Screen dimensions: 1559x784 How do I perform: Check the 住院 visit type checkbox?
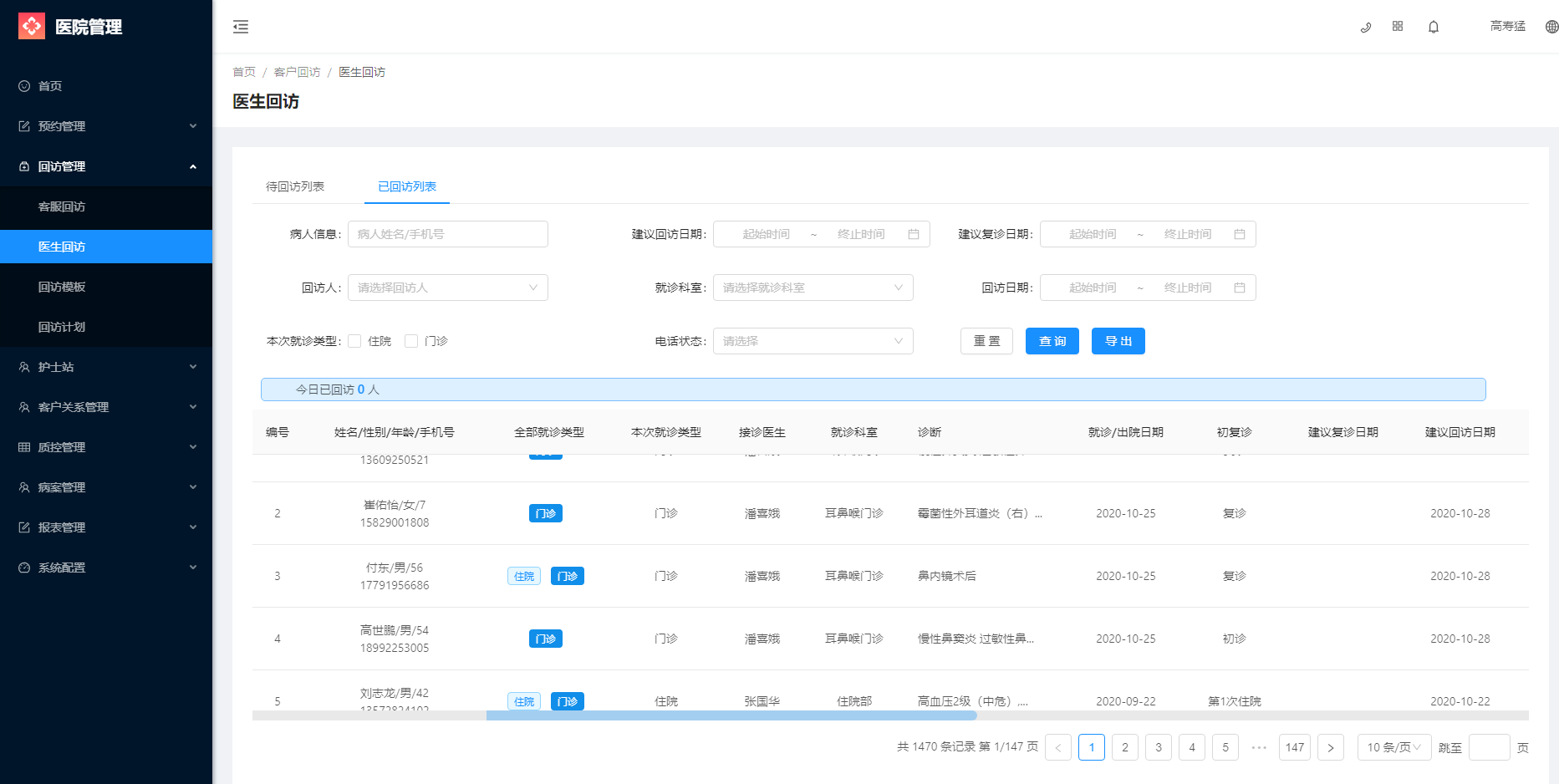click(354, 341)
